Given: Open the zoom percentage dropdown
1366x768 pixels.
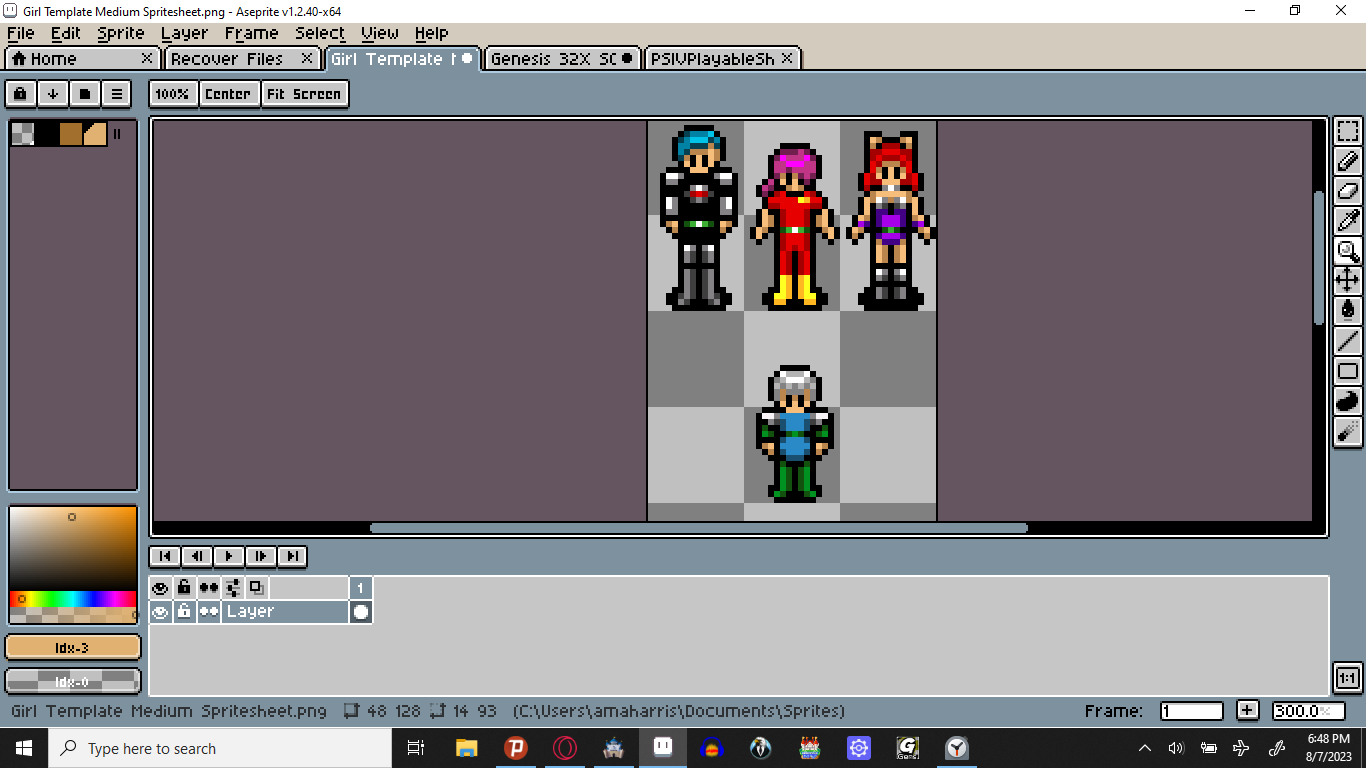Looking at the screenshot, I should tap(173, 93).
